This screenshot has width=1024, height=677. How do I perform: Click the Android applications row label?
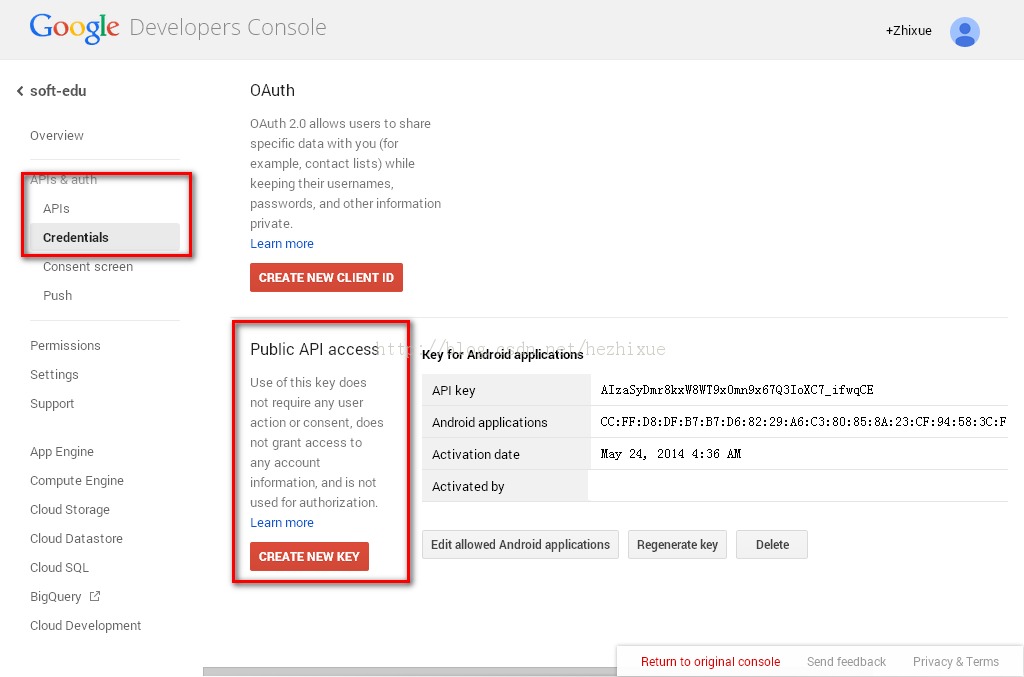pos(490,422)
